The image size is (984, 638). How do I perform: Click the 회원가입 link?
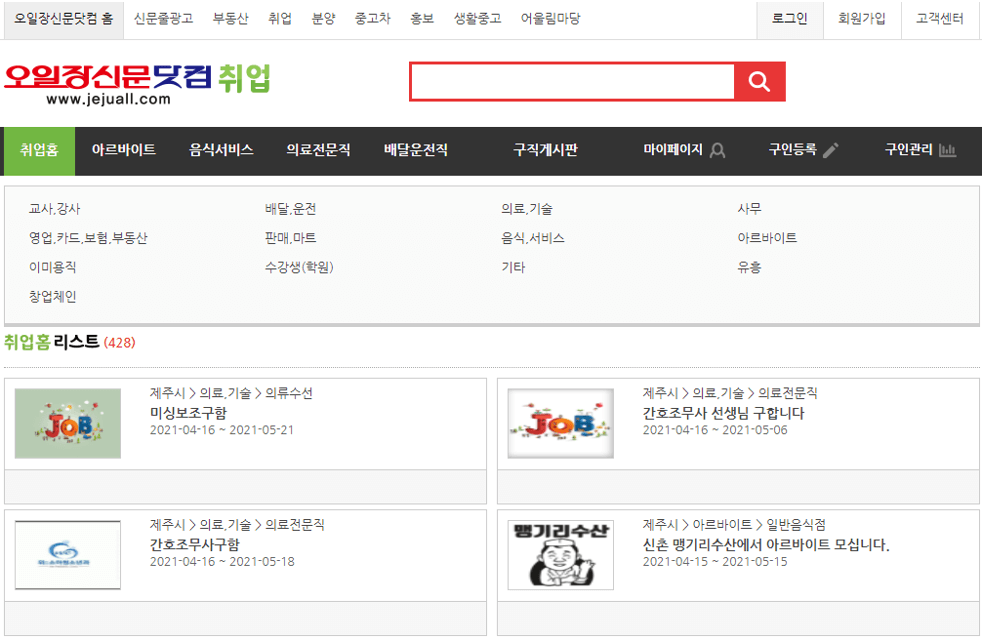(x=862, y=19)
